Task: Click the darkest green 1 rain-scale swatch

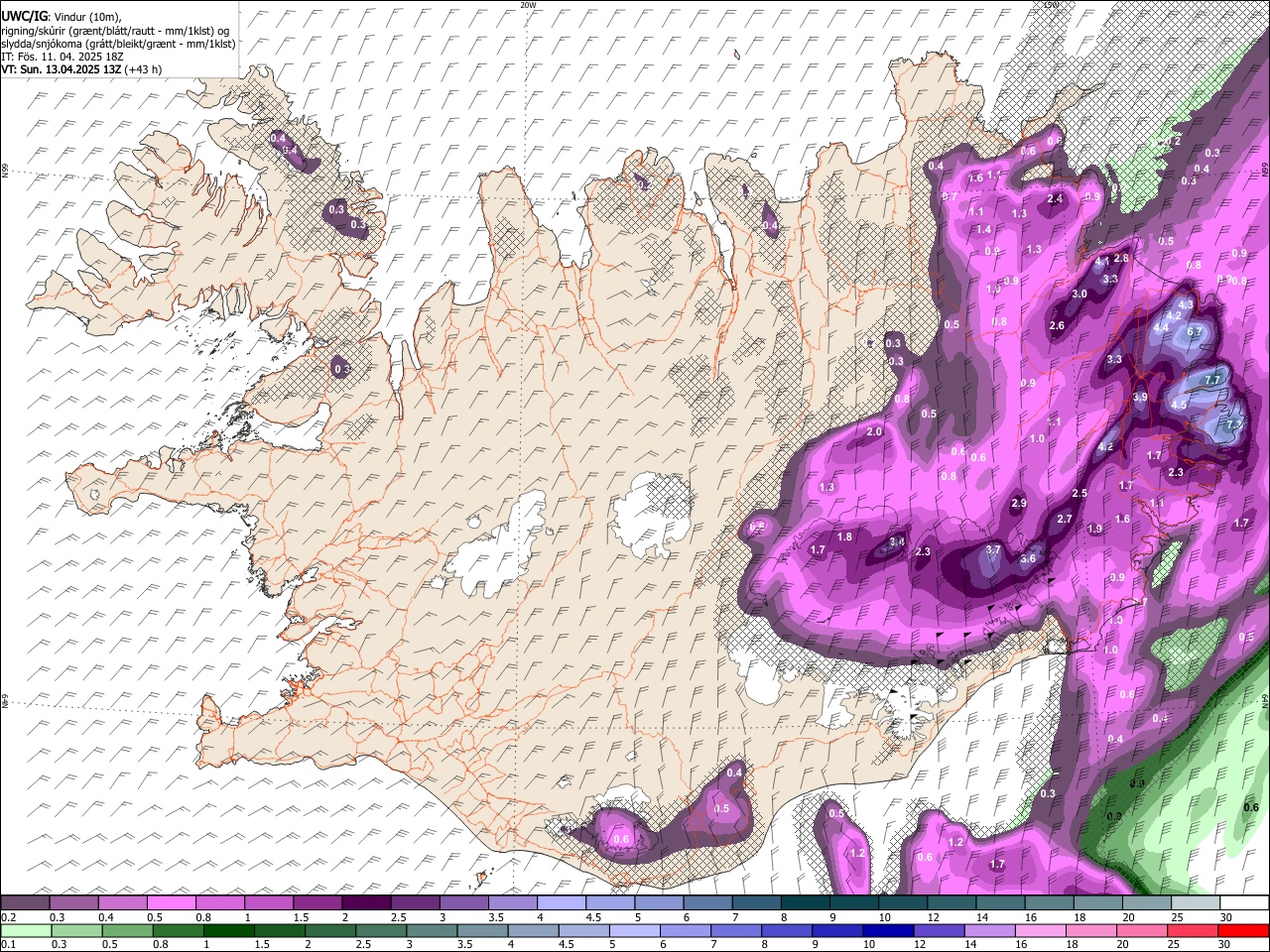Action: click(x=228, y=930)
